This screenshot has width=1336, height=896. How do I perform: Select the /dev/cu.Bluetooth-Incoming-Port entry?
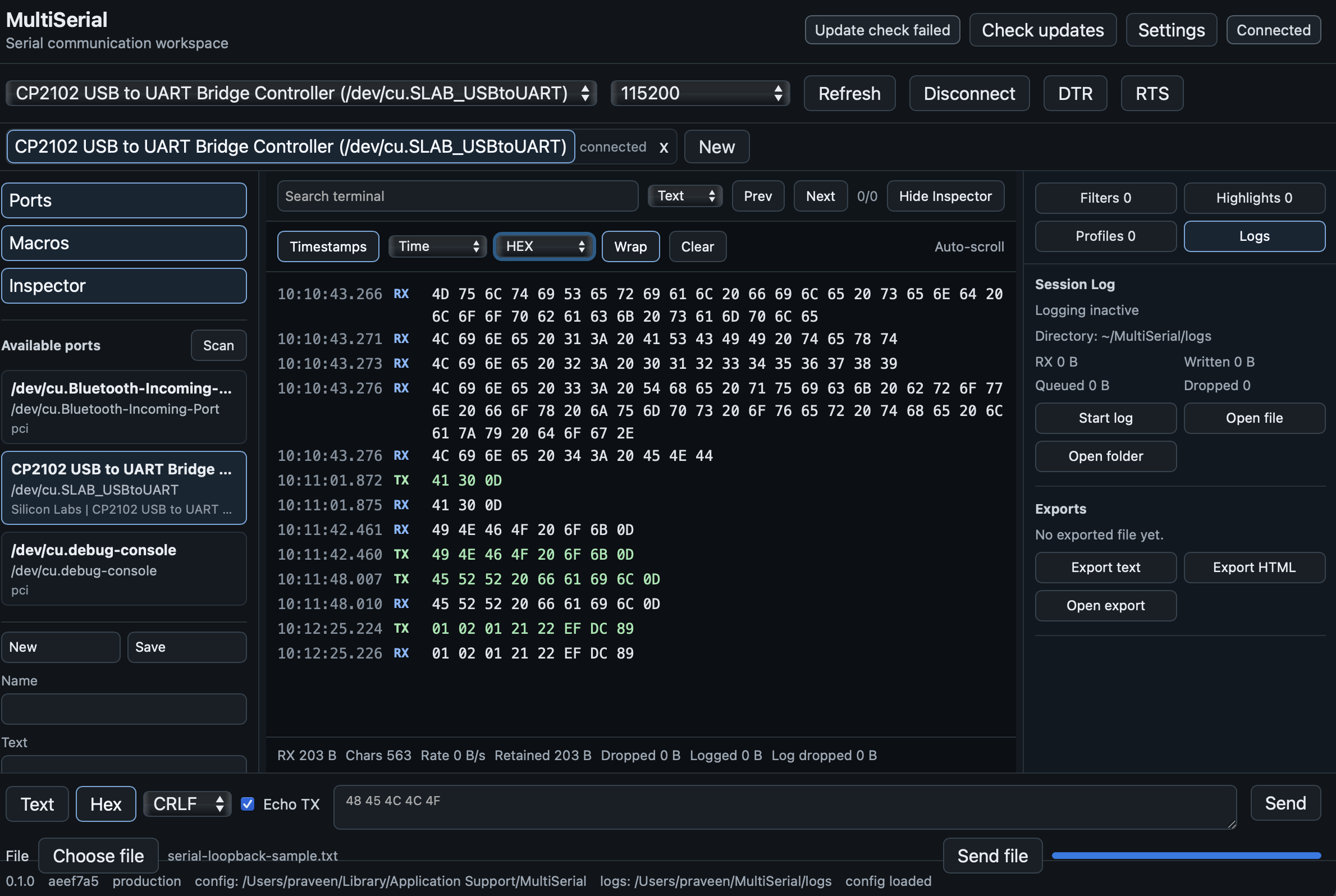tap(124, 407)
